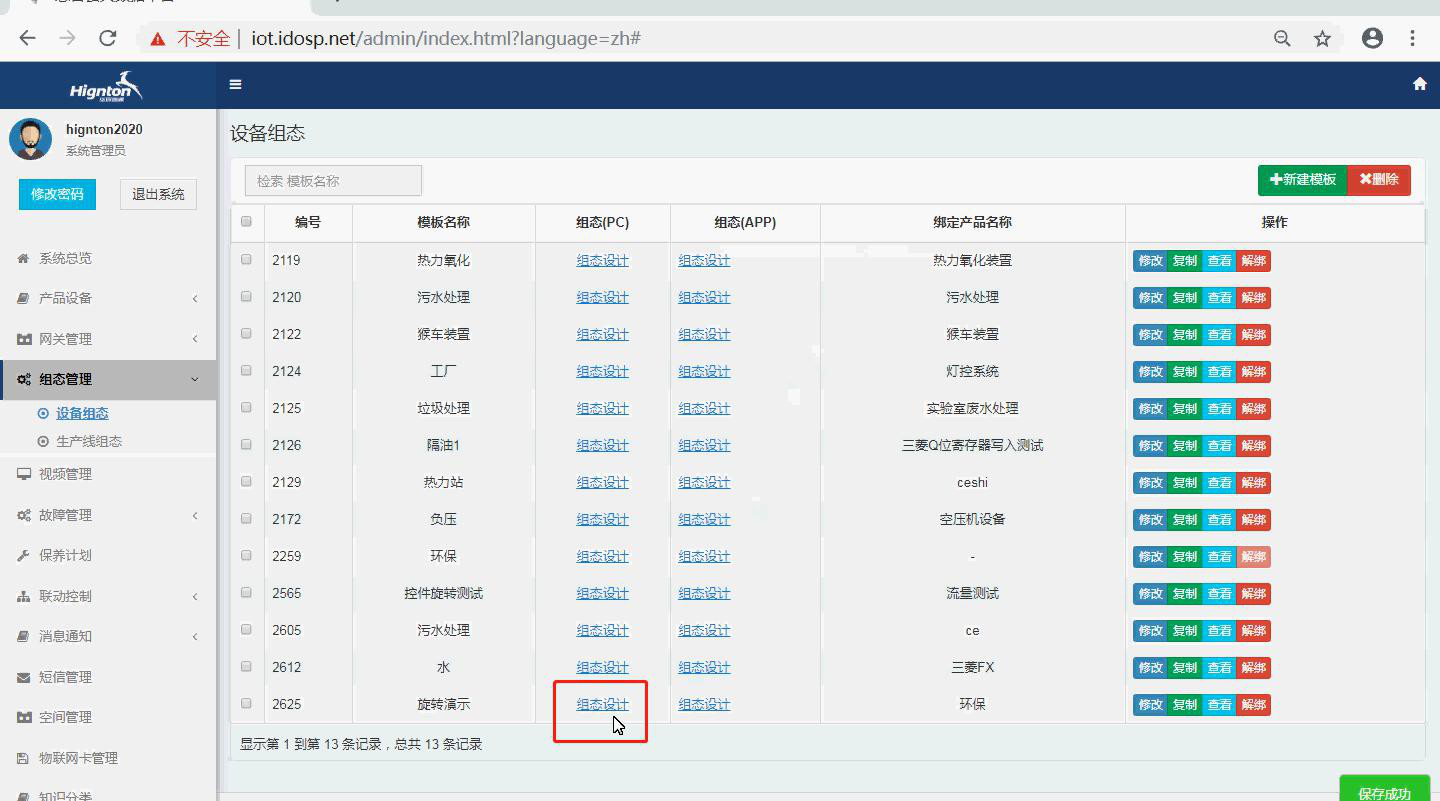This screenshot has height=801, width=1440.
Task: Collapse the 组态管理 section
Action: pyautogui.click(x=66, y=379)
